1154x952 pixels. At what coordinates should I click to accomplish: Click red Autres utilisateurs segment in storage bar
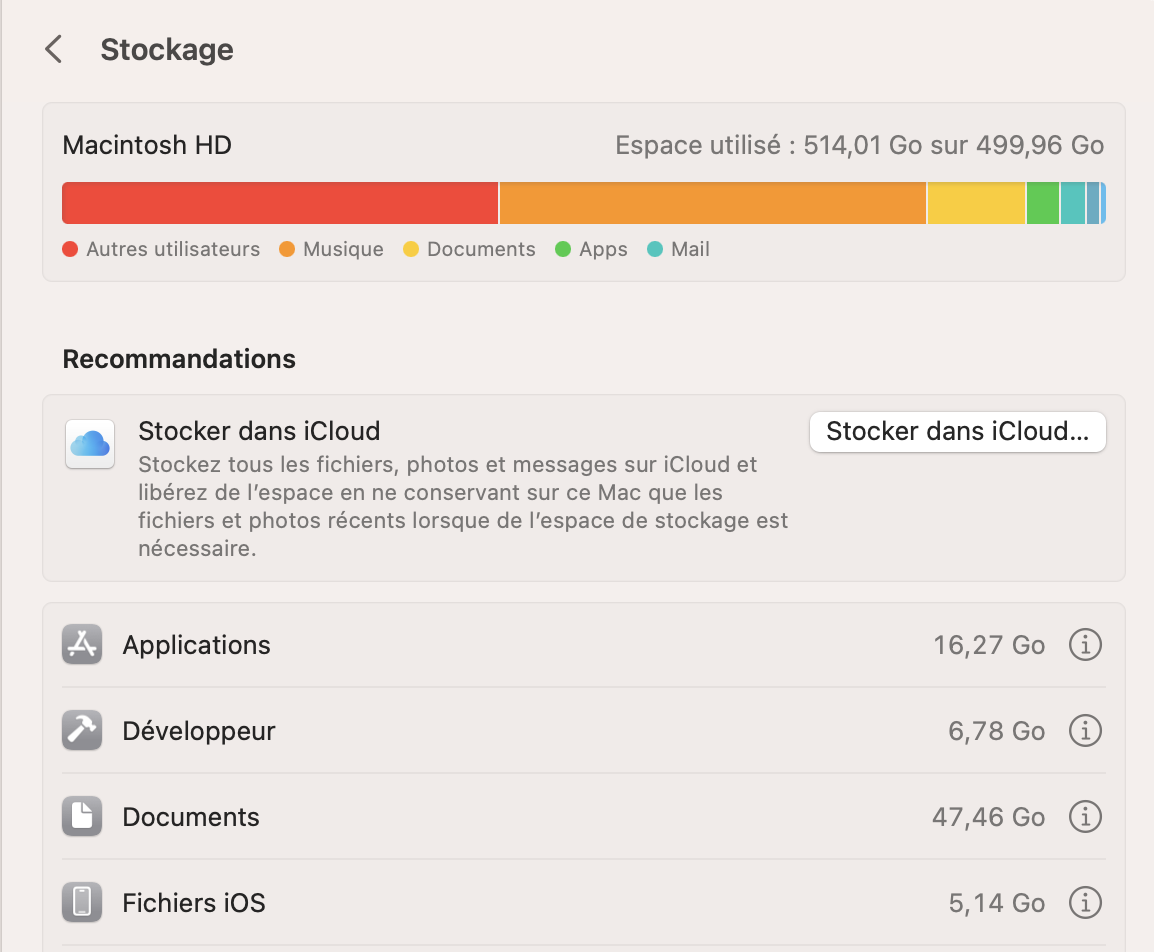(x=280, y=203)
